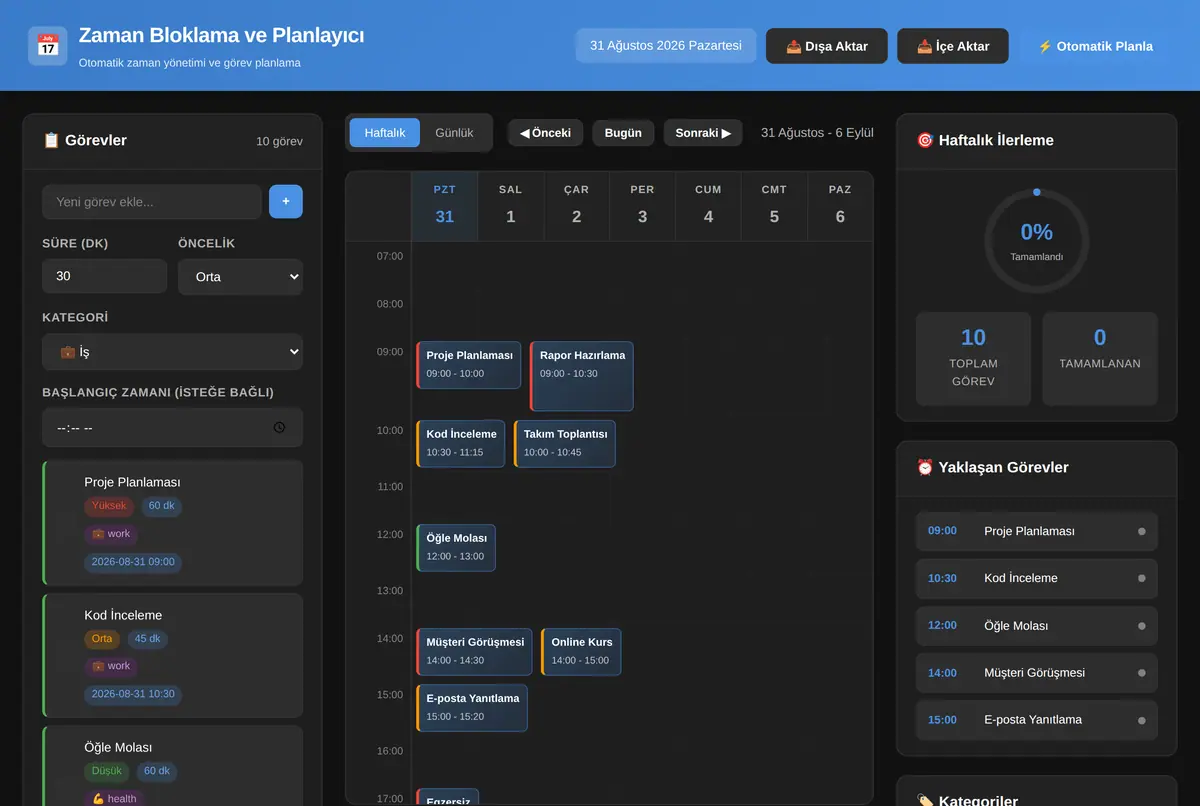
Task: Select E-posta Yanıtlama 15:00 - 15:20 calendar block
Action: click(472, 708)
